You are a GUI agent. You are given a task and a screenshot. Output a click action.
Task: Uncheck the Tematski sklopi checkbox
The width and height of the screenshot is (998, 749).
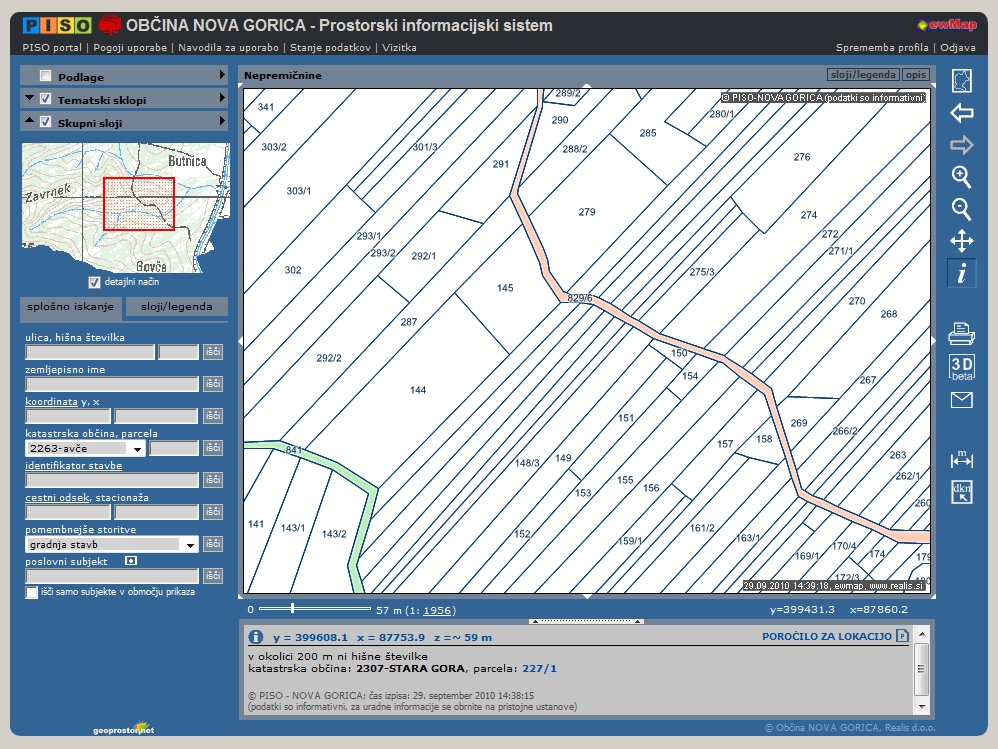[x=45, y=99]
